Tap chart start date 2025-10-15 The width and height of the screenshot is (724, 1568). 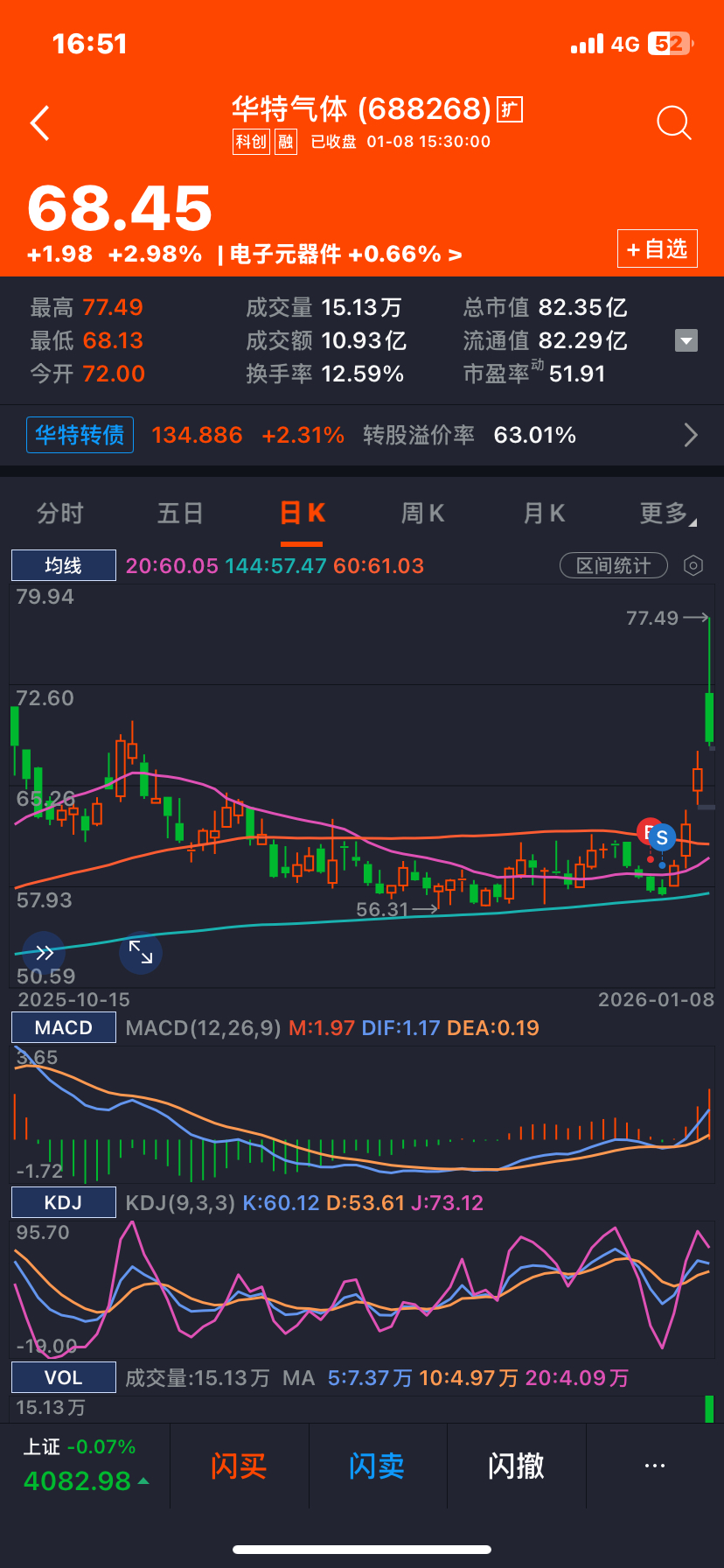click(74, 999)
